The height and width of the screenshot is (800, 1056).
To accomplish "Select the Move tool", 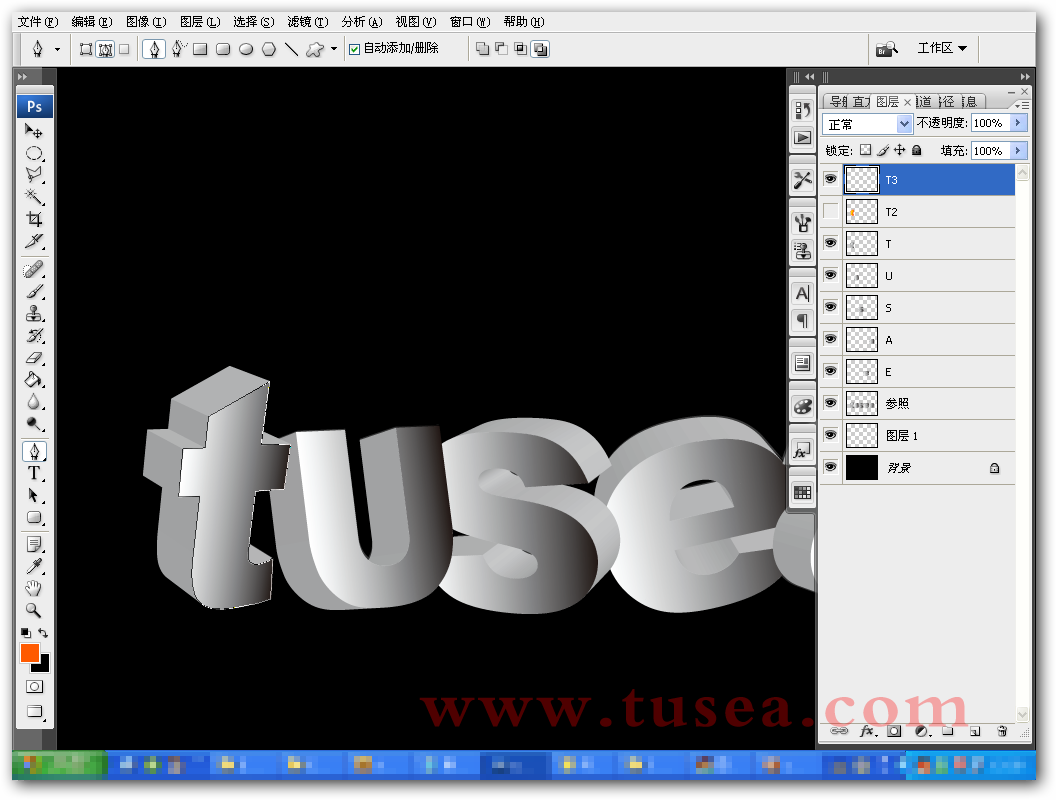I will click(x=34, y=131).
